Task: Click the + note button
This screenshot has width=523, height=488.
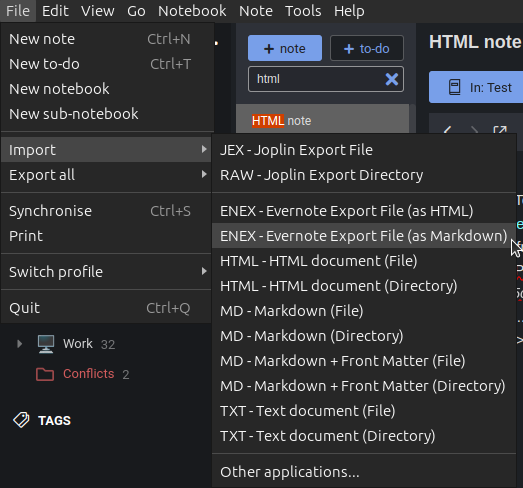Action: tap(285, 48)
